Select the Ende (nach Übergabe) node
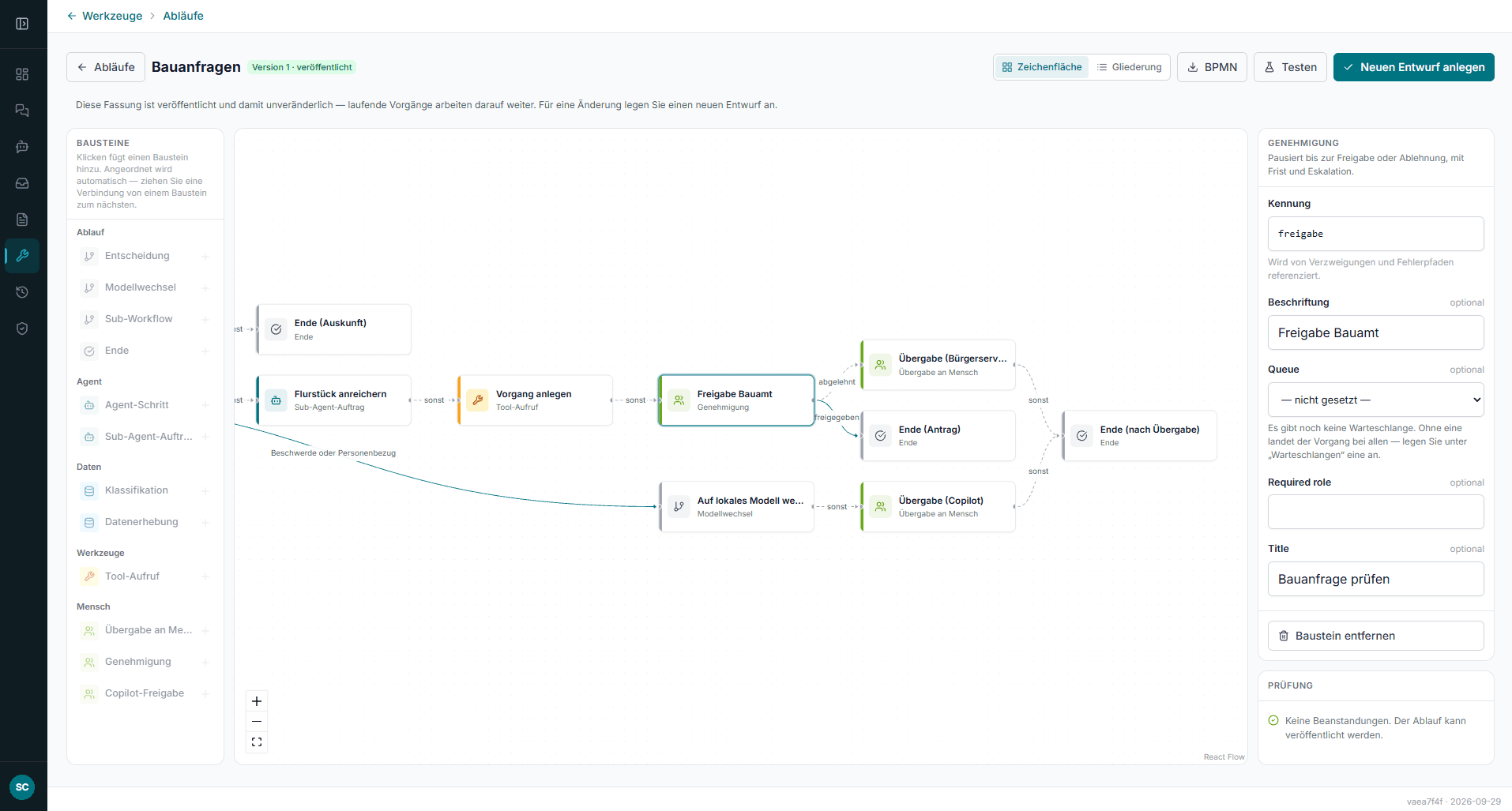This screenshot has width=1512, height=811. 1139,436
